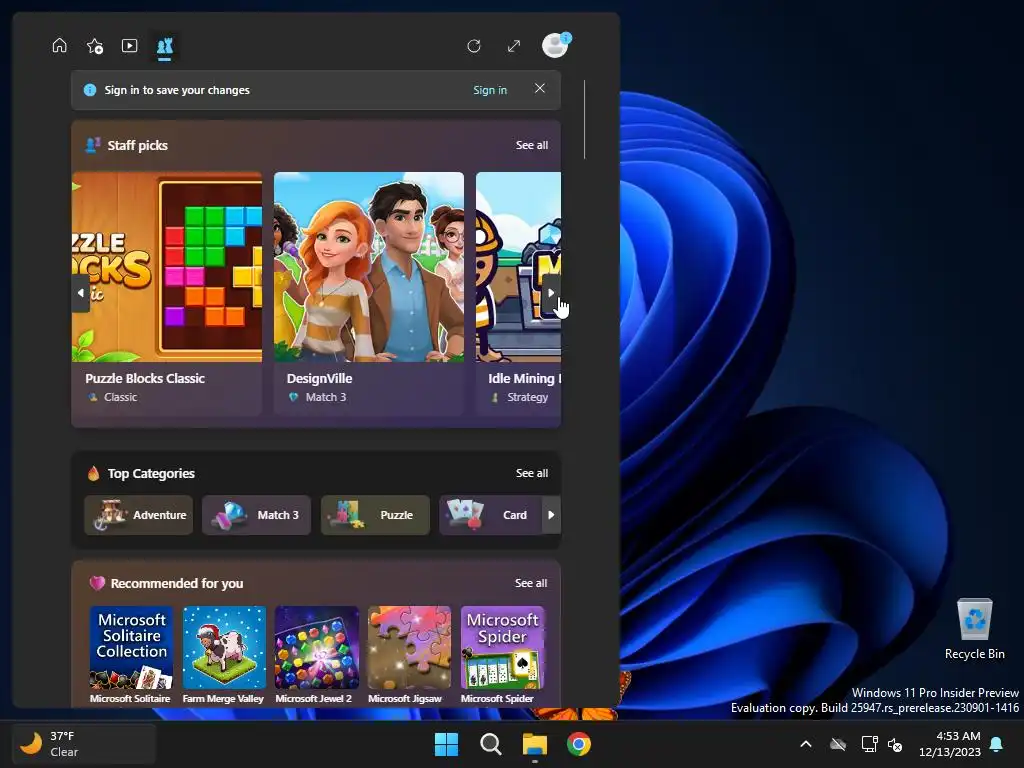
Task: Show hidden system tray icons
Action: pyautogui.click(x=806, y=744)
